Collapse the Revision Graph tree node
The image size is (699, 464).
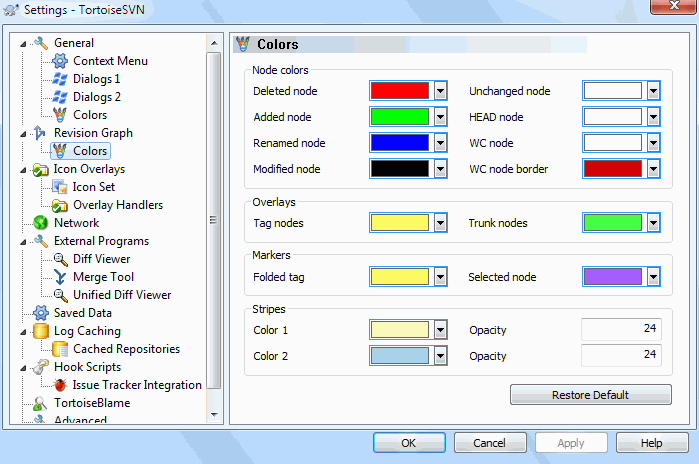pos(23,134)
